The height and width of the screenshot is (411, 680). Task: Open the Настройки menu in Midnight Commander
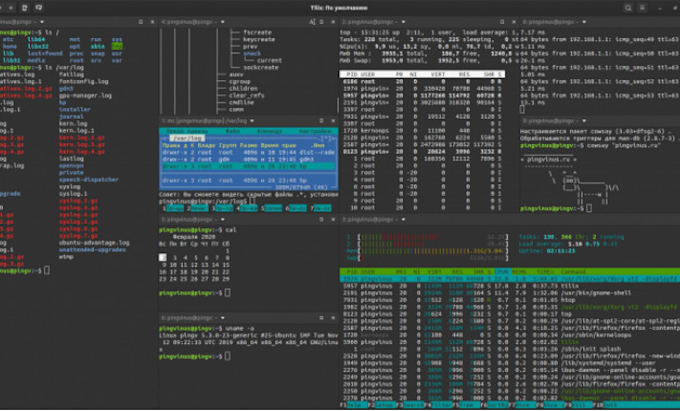click(315, 131)
